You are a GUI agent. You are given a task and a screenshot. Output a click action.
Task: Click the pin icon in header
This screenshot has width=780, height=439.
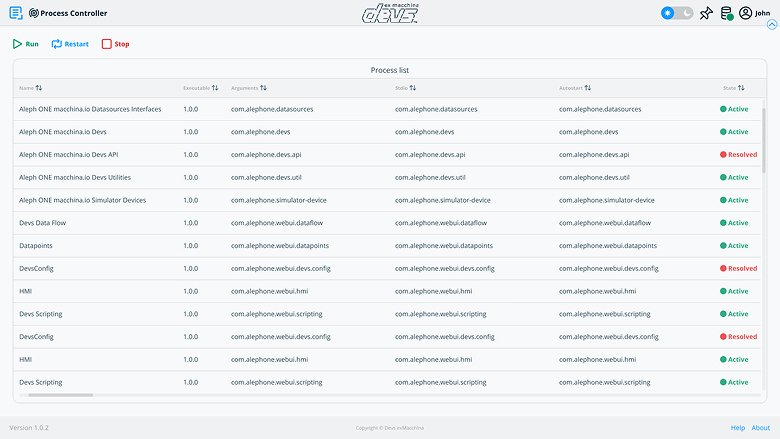pos(706,13)
